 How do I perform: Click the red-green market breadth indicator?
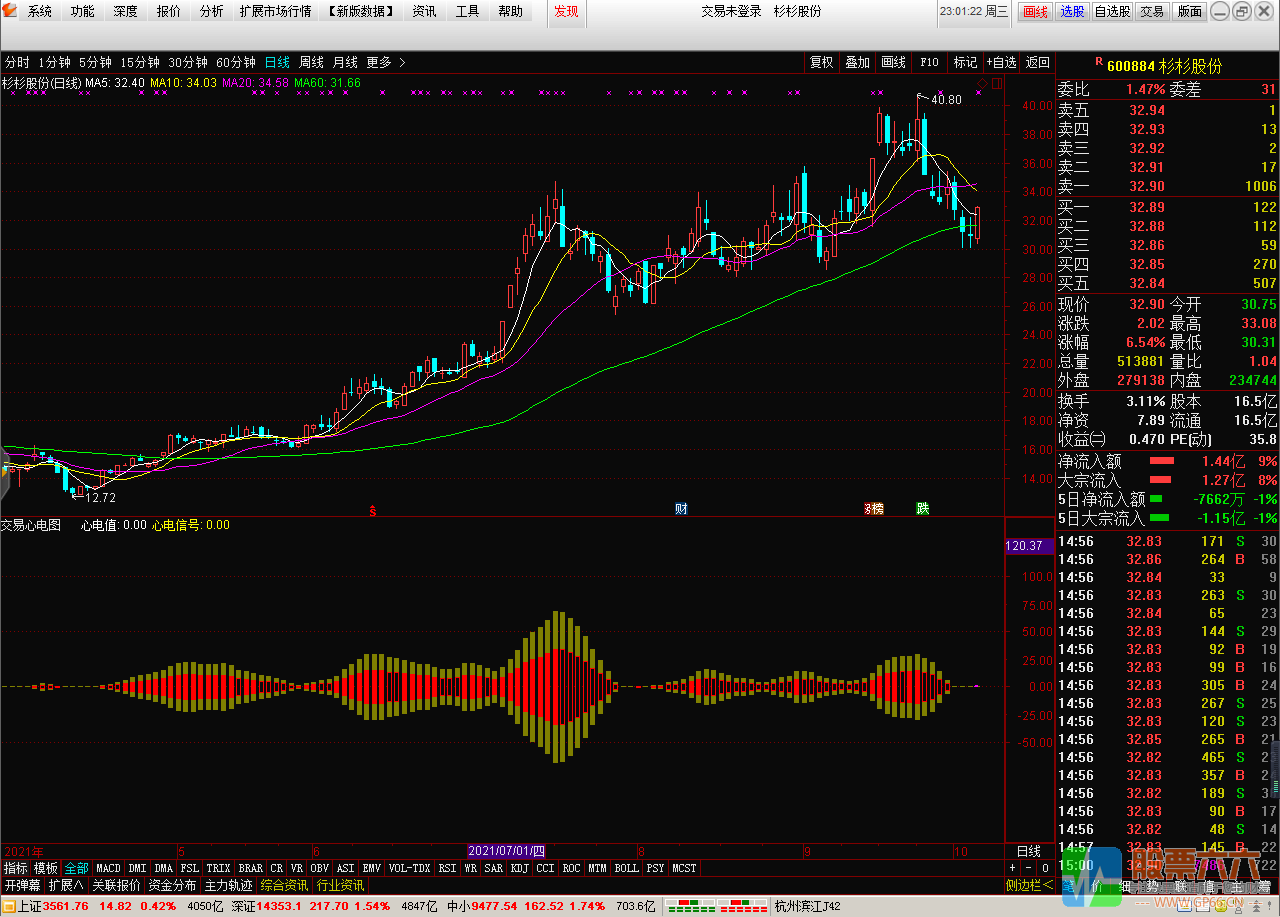[715, 906]
